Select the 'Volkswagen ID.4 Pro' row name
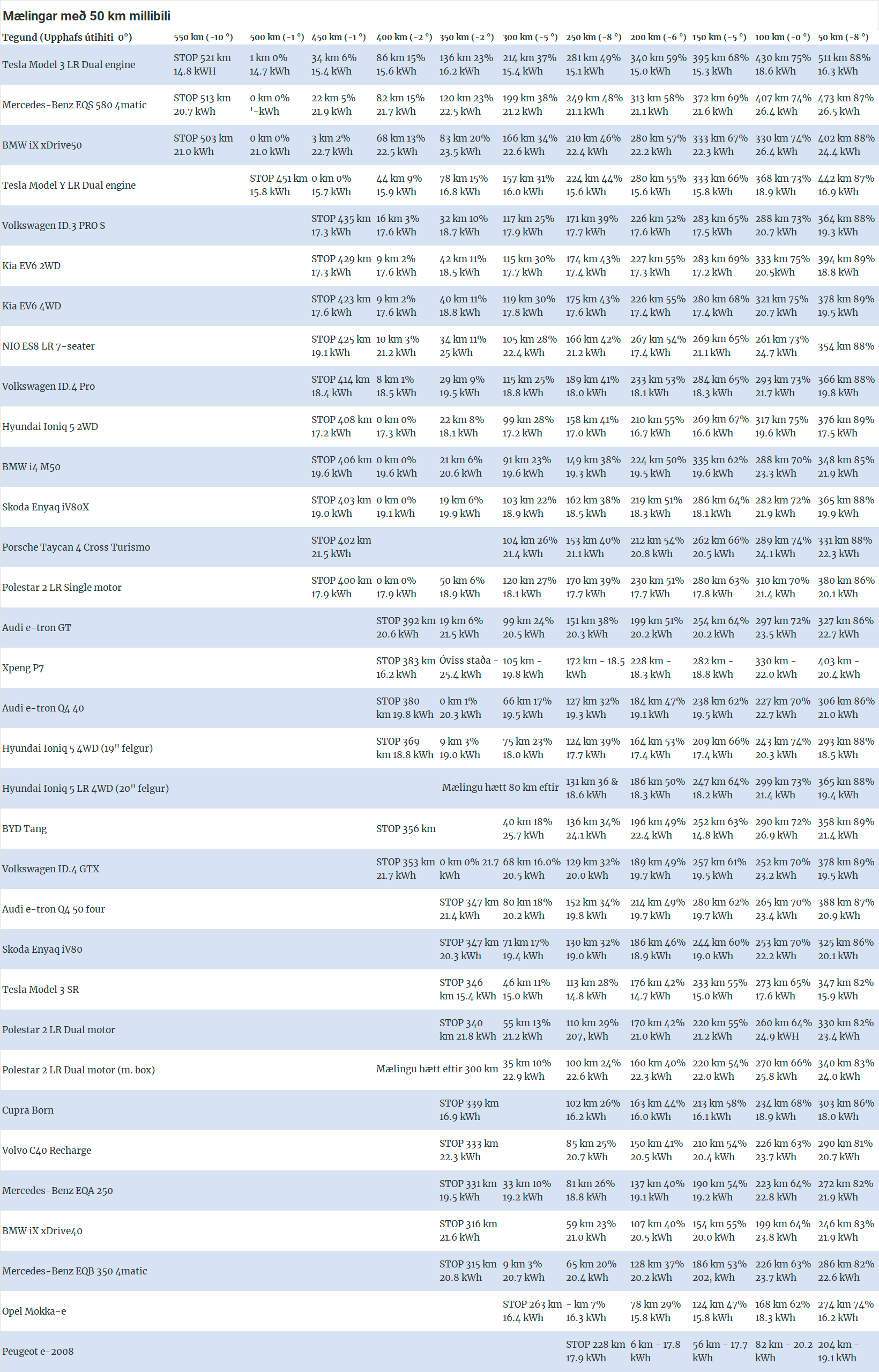The height and width of the screenshot is (1372, 879). click(x=49, y=387)
